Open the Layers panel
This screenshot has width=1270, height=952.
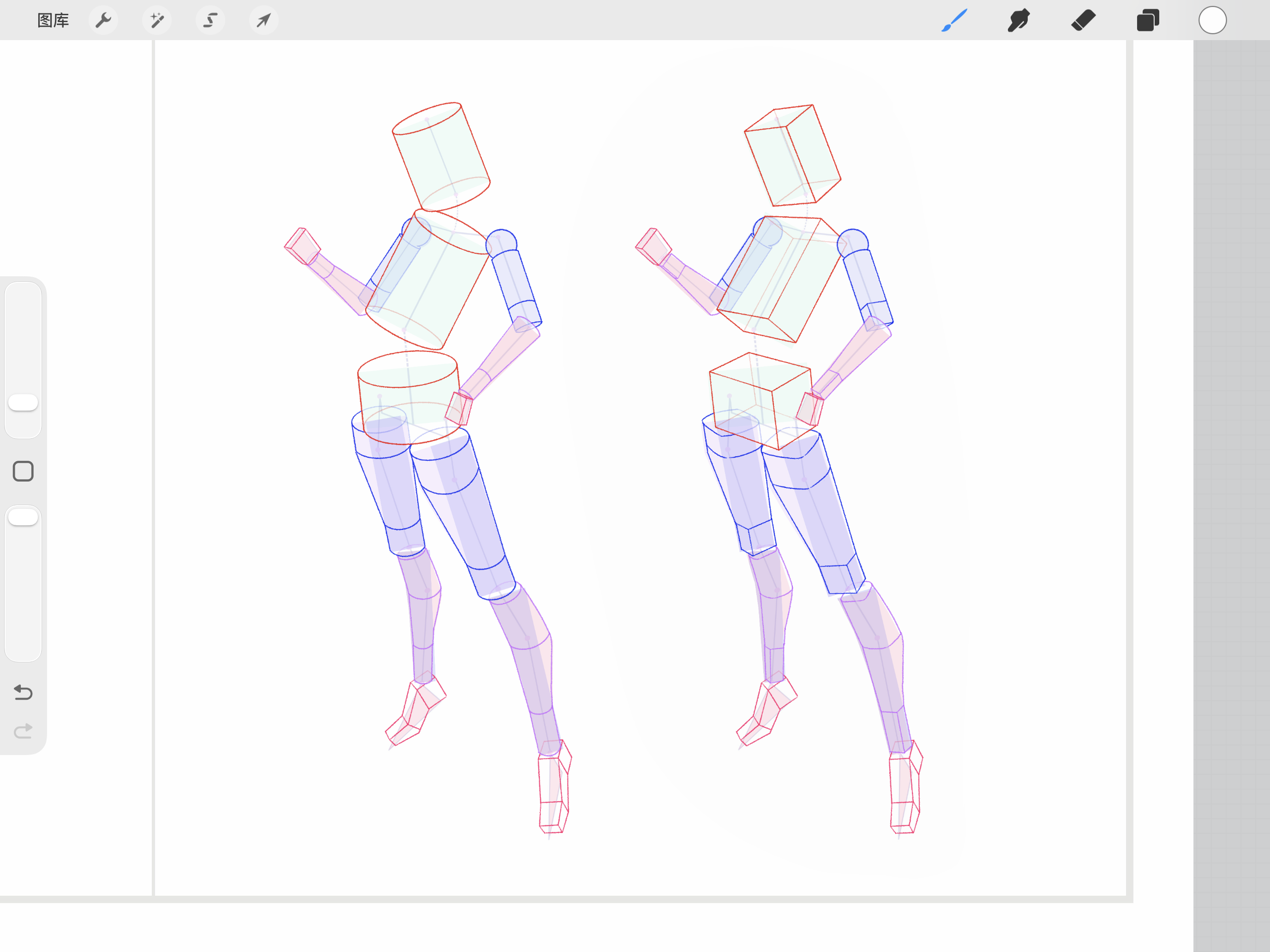coord(1148,21)
